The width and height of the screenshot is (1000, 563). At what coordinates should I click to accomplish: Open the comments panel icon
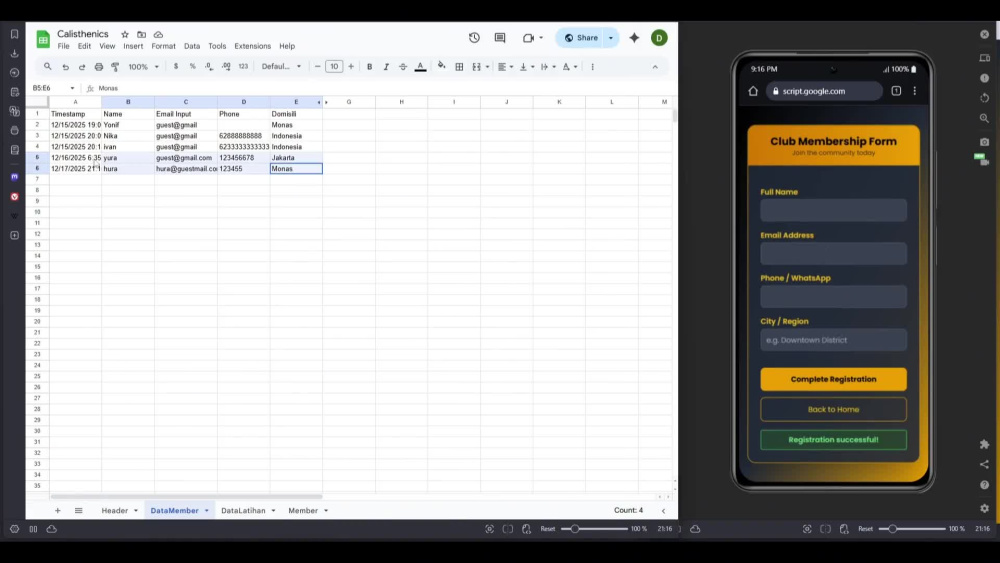(x=500, y=38)
